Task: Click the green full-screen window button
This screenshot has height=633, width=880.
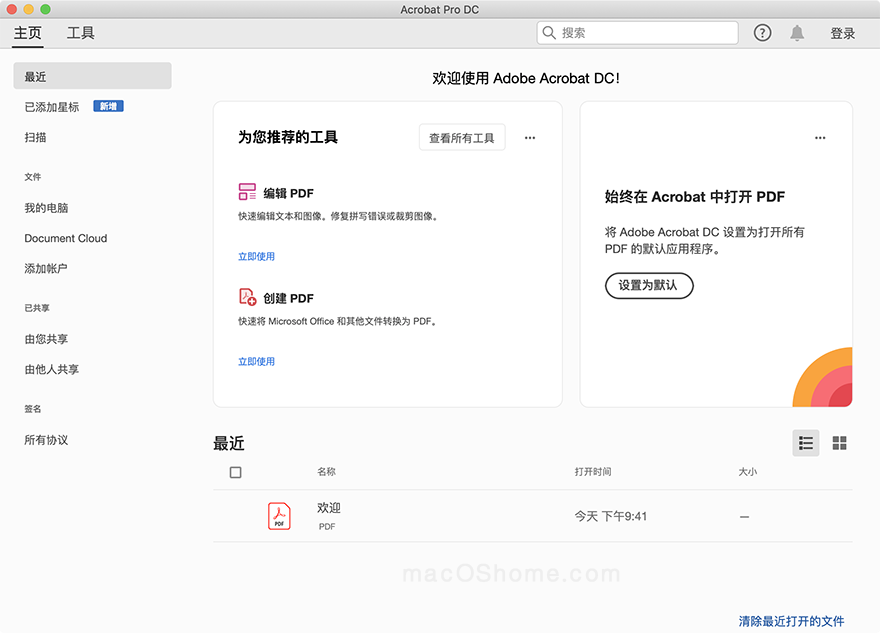Action: pos(45,9)
